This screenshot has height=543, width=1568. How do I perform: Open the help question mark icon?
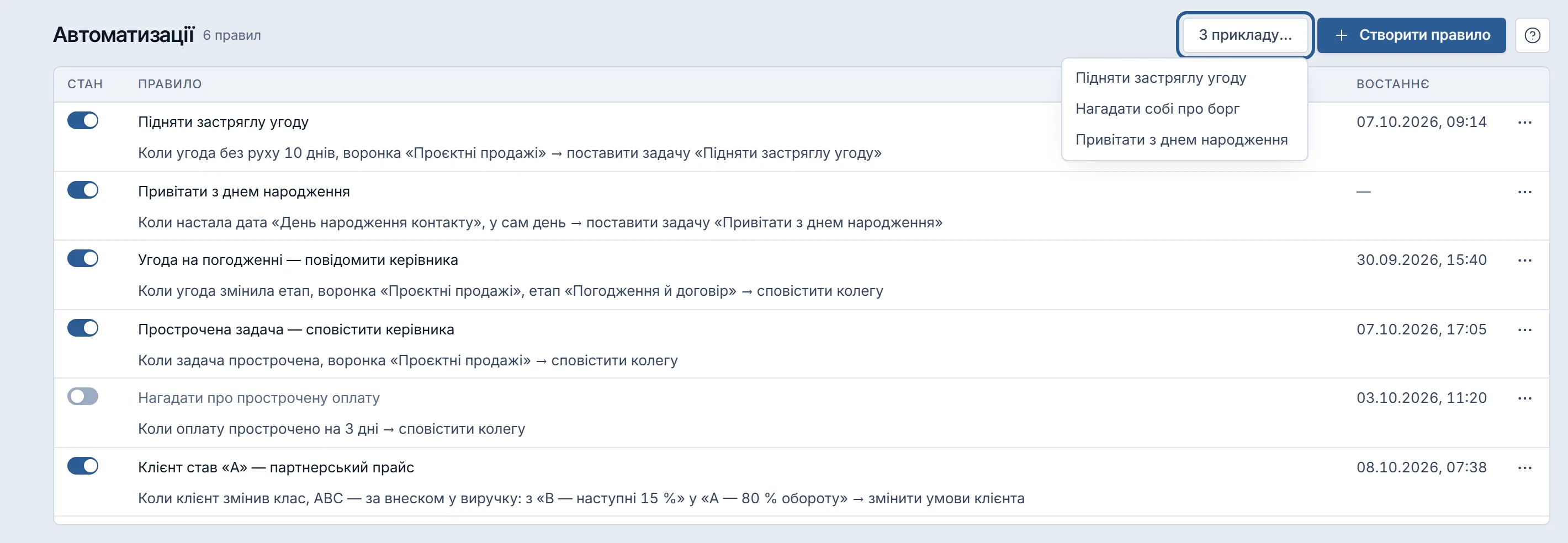1532,35
